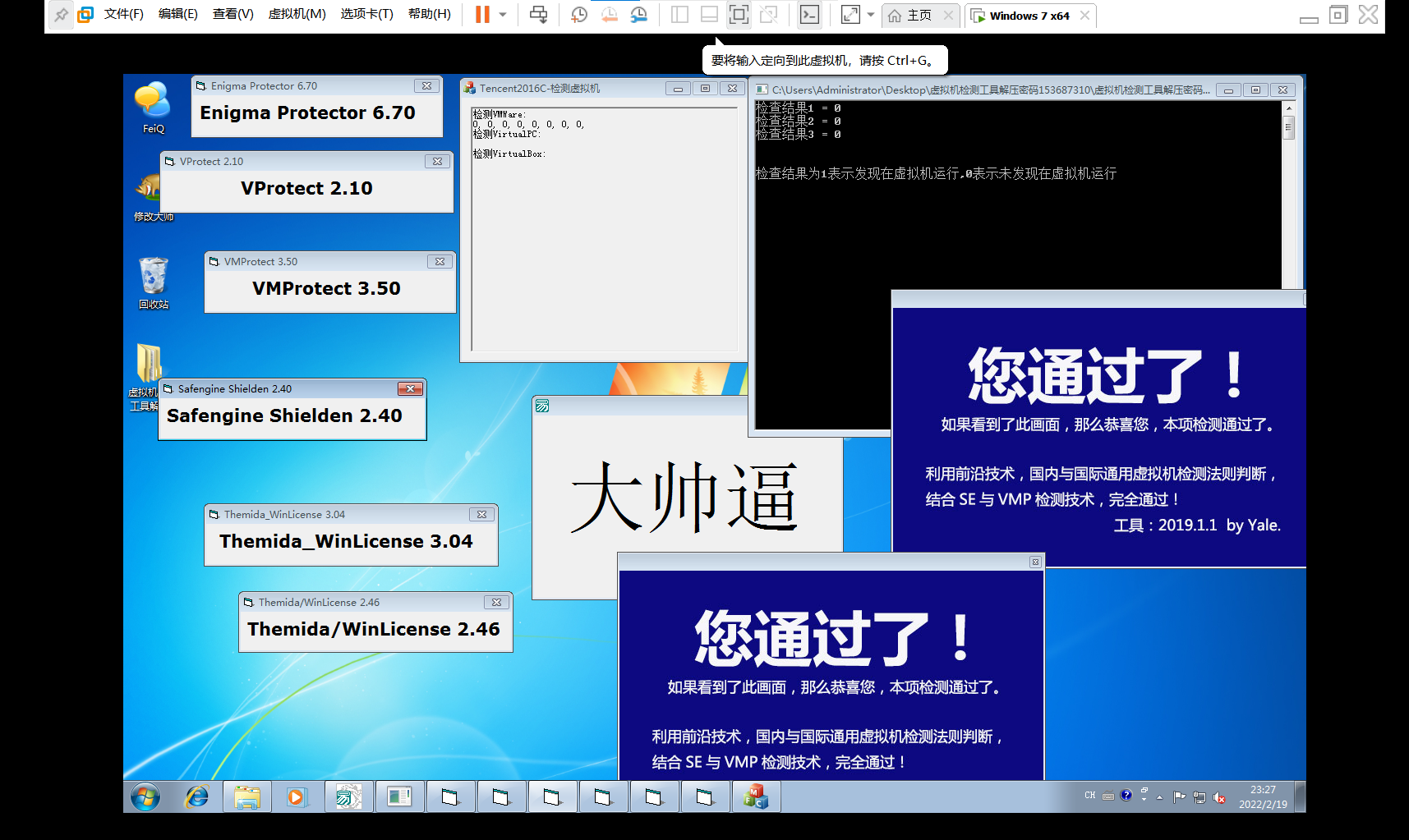Close the Safengine Shielden 2.40 window
The height and width of the screenshot is (840, 1409).
click(x=410, y=388)
